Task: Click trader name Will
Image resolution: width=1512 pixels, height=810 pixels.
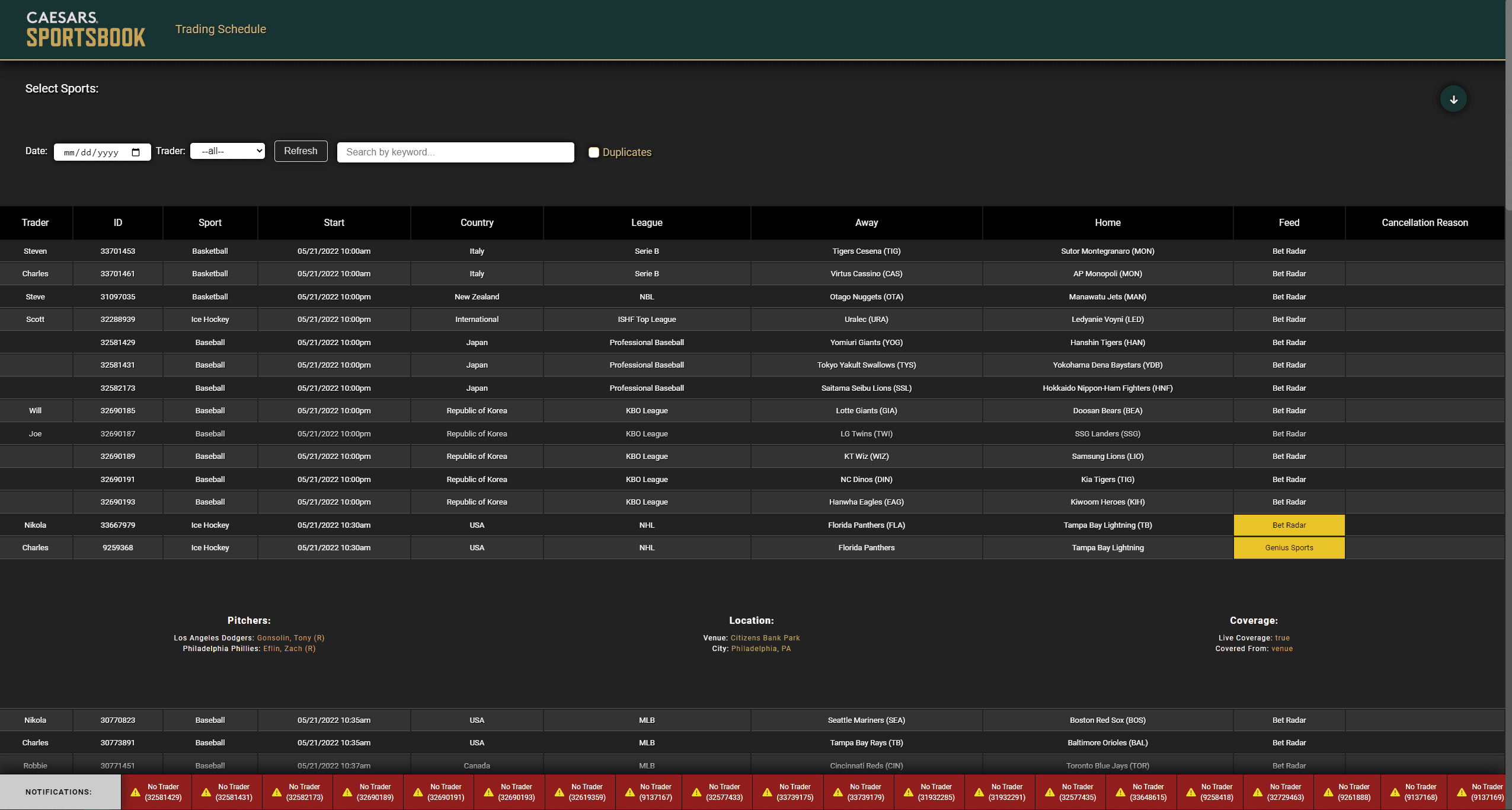Action: (36, 411)
